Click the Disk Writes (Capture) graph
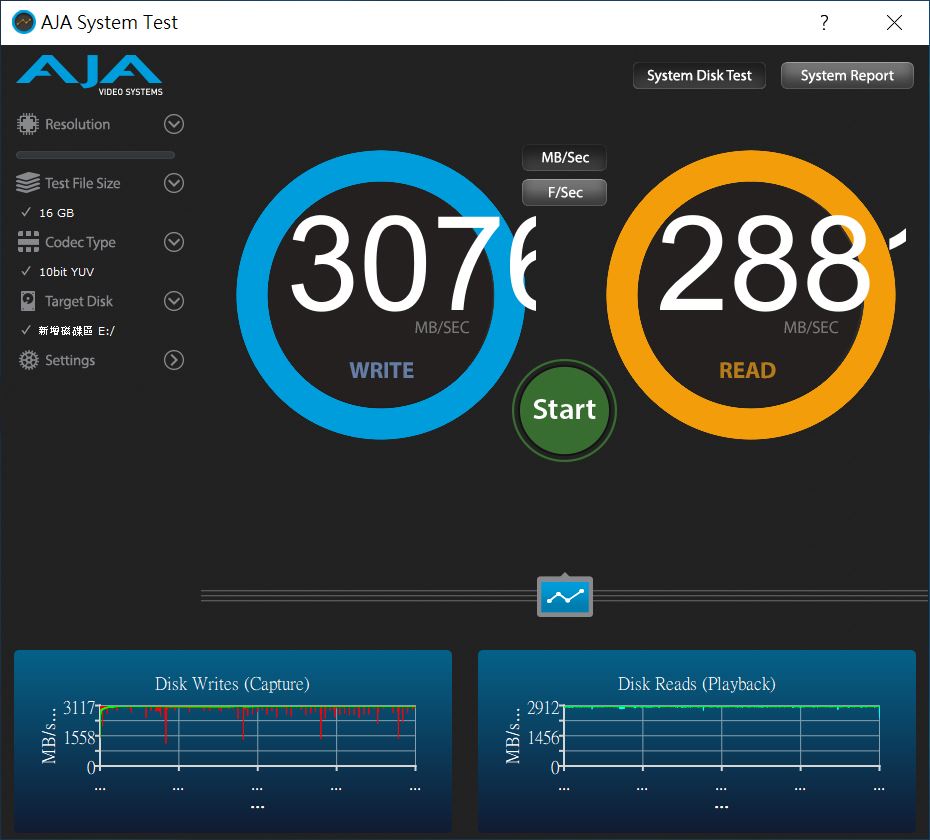The width and height of the screenshot is (930, 840). click(x=233, y=741)
